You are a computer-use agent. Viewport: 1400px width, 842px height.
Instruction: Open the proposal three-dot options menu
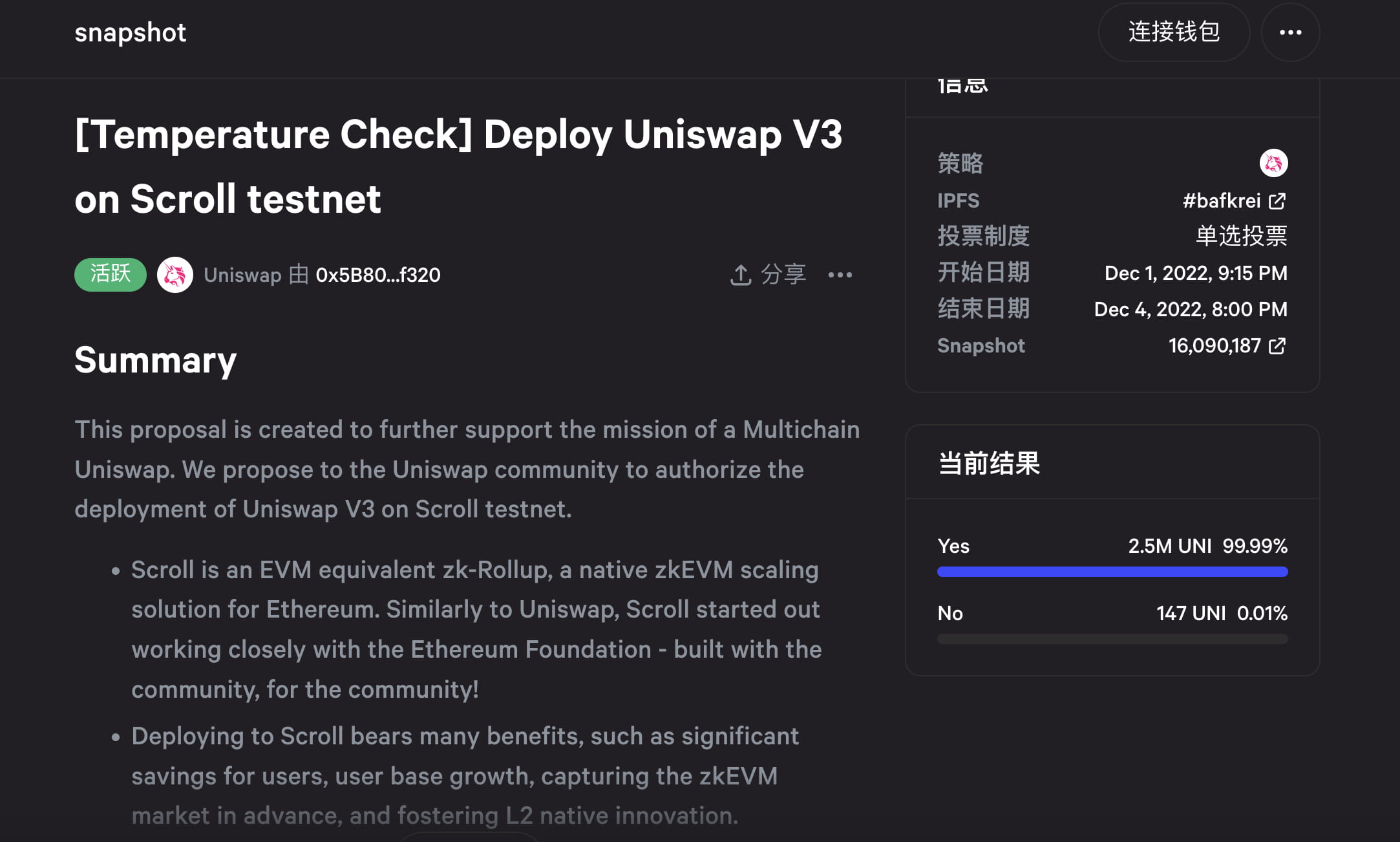tap(840, 275)
